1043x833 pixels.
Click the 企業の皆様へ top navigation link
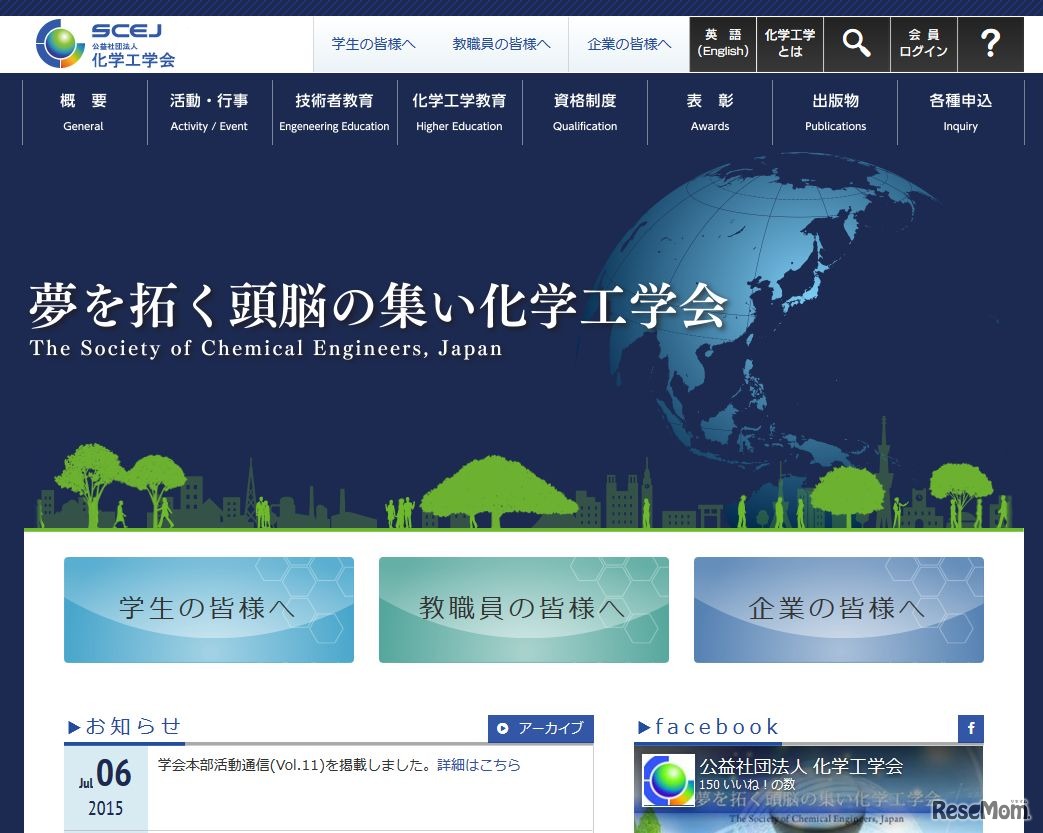click(x=628, y=44)
